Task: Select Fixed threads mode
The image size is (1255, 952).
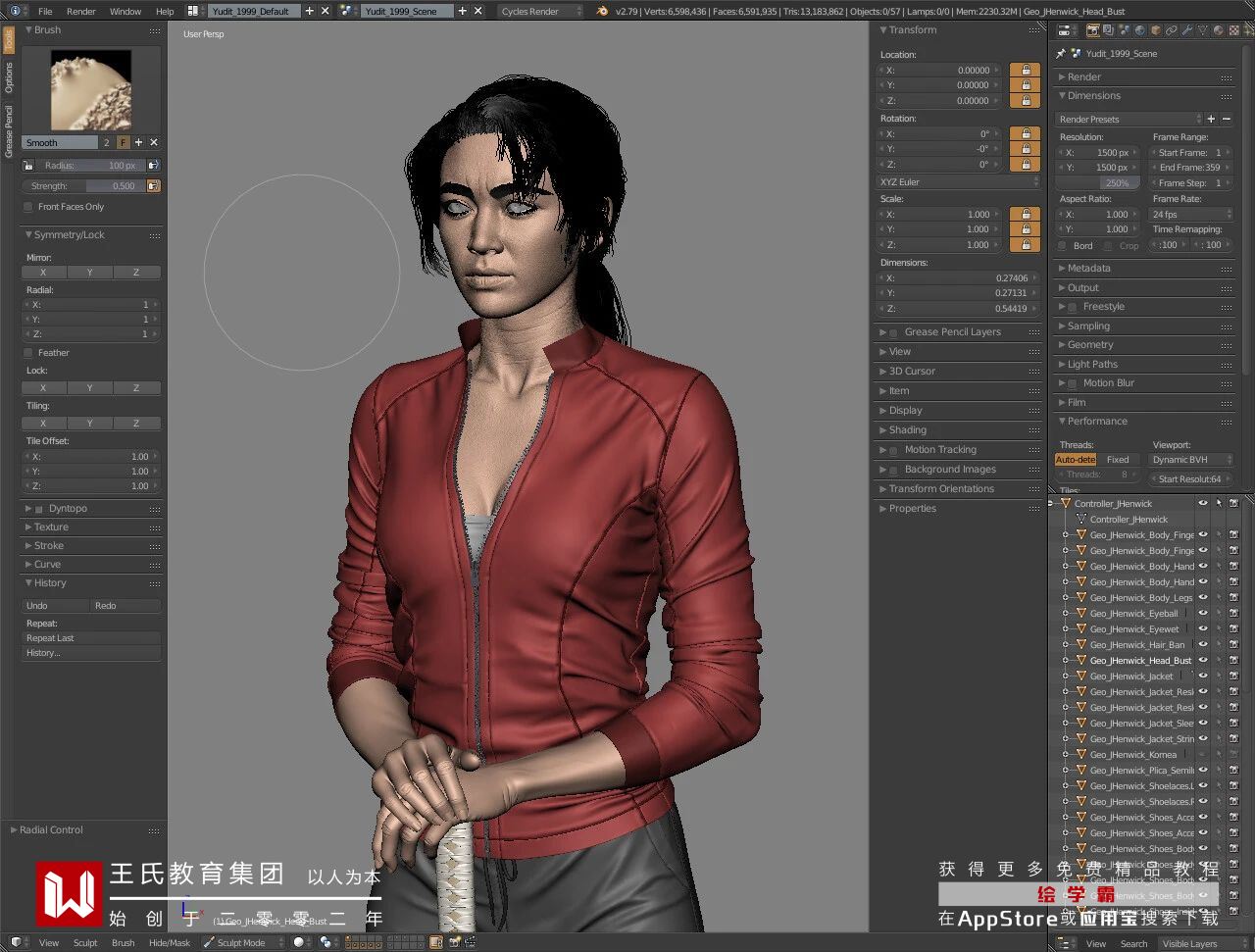Action: 1119,460
